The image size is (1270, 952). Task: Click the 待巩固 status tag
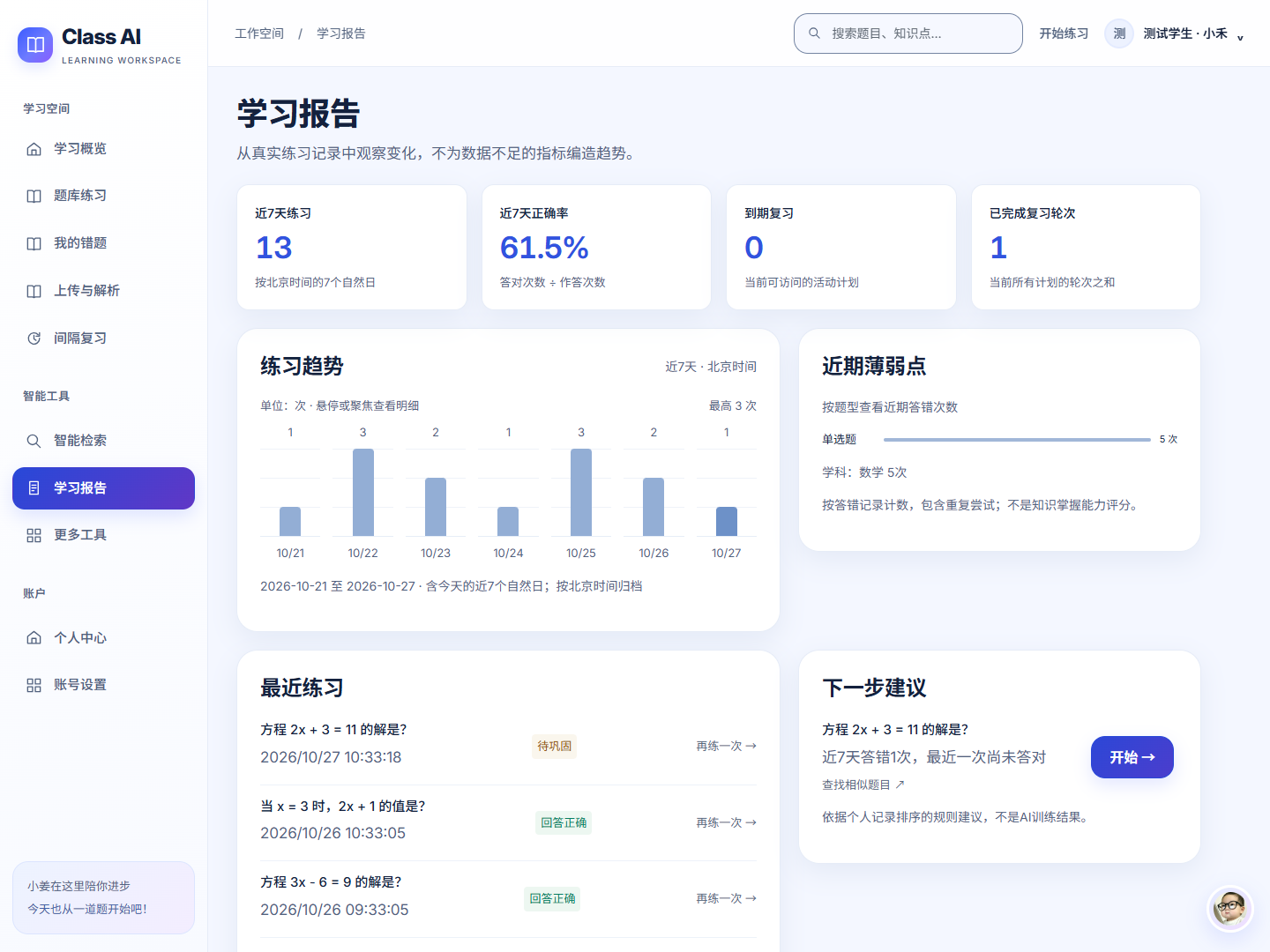pyautogui.click(x=555, y=746)
